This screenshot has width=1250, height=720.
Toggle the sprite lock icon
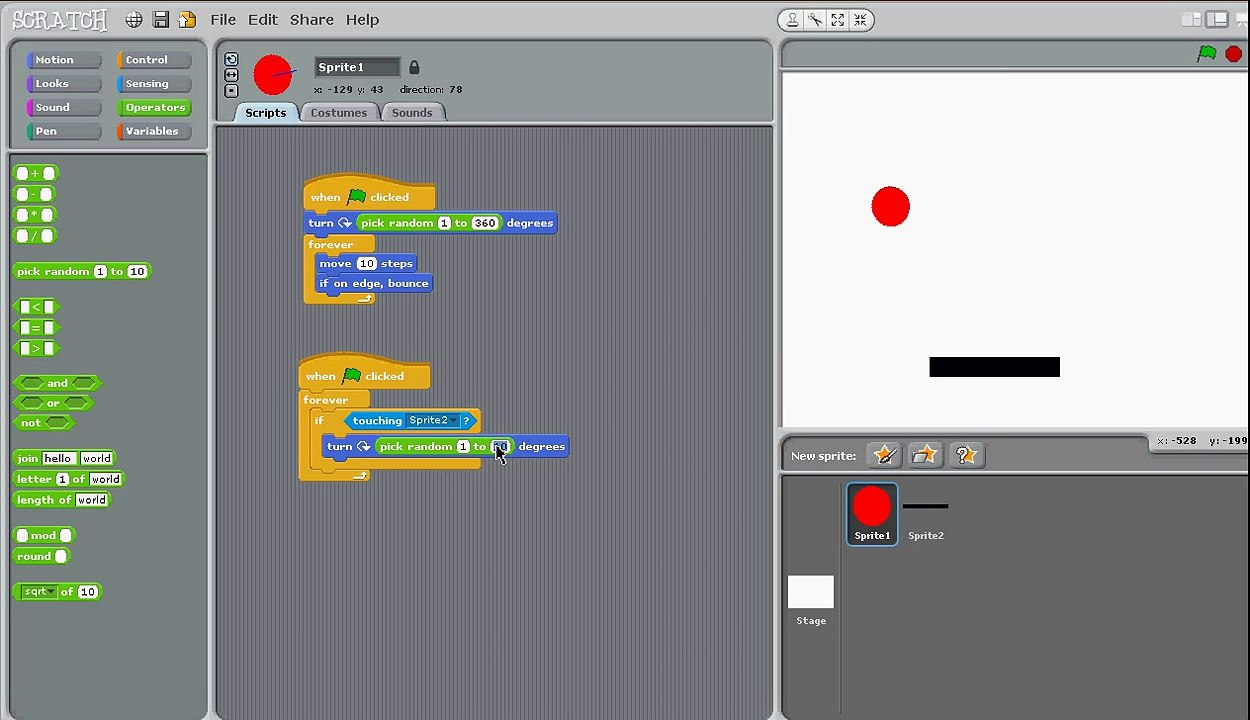click(414, 67)
